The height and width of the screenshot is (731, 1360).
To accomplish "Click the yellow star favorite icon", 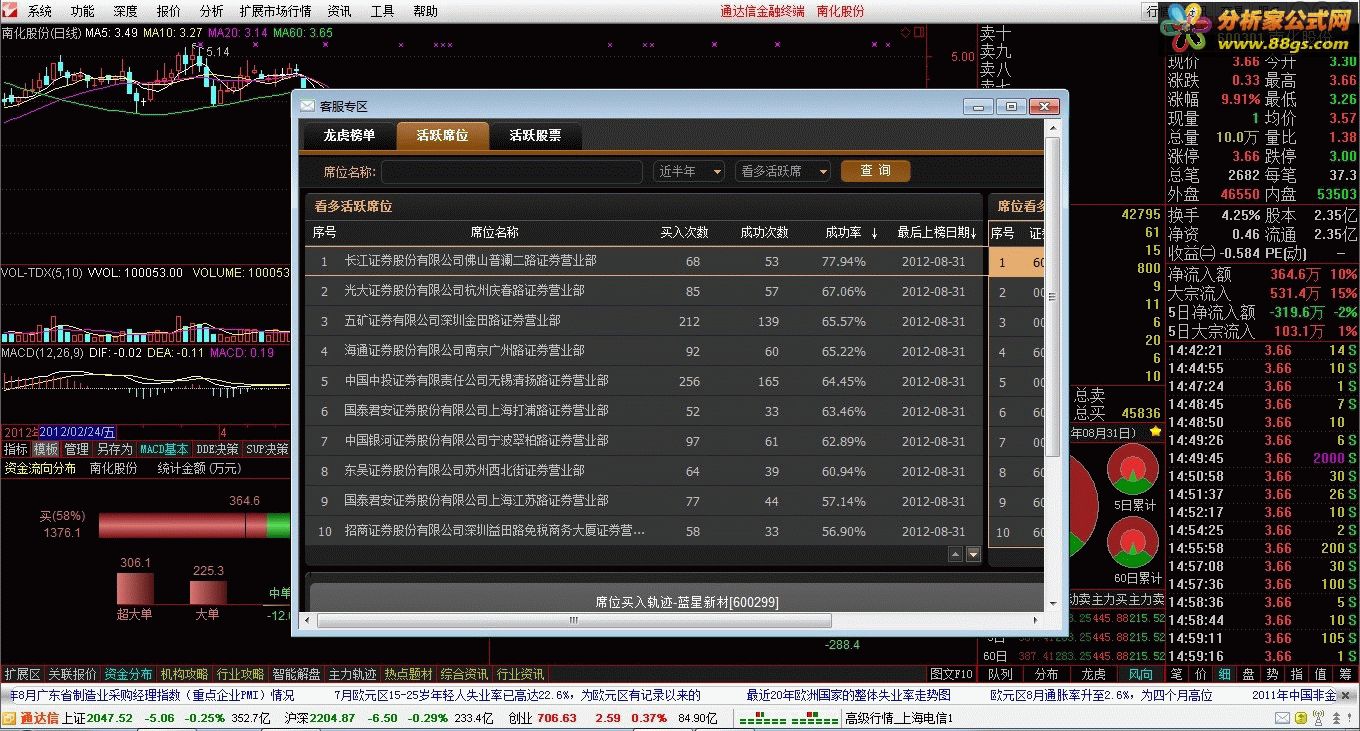I will (x=1156, y=432).
